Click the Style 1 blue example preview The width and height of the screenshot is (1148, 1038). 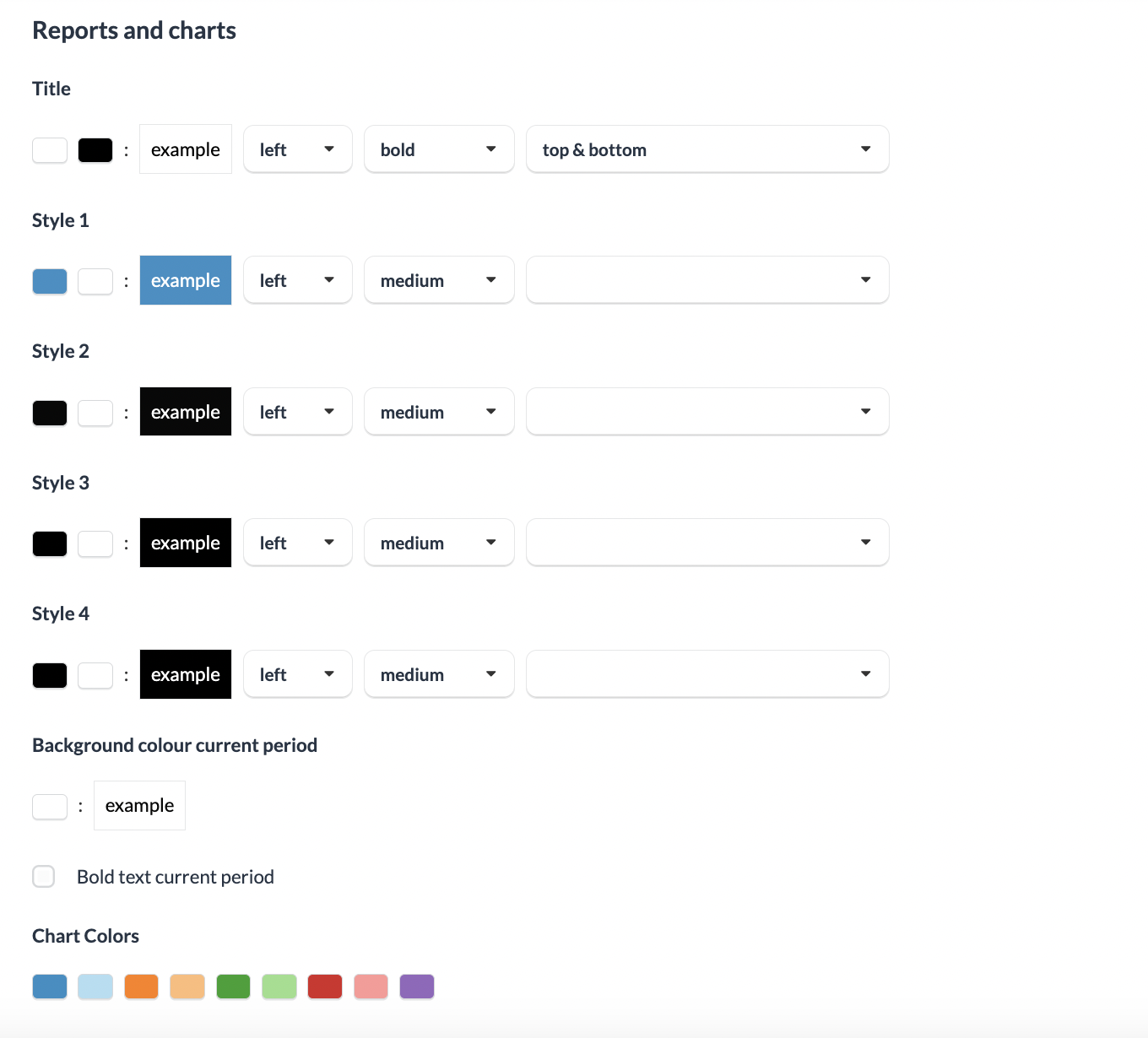tap(186, 280)
